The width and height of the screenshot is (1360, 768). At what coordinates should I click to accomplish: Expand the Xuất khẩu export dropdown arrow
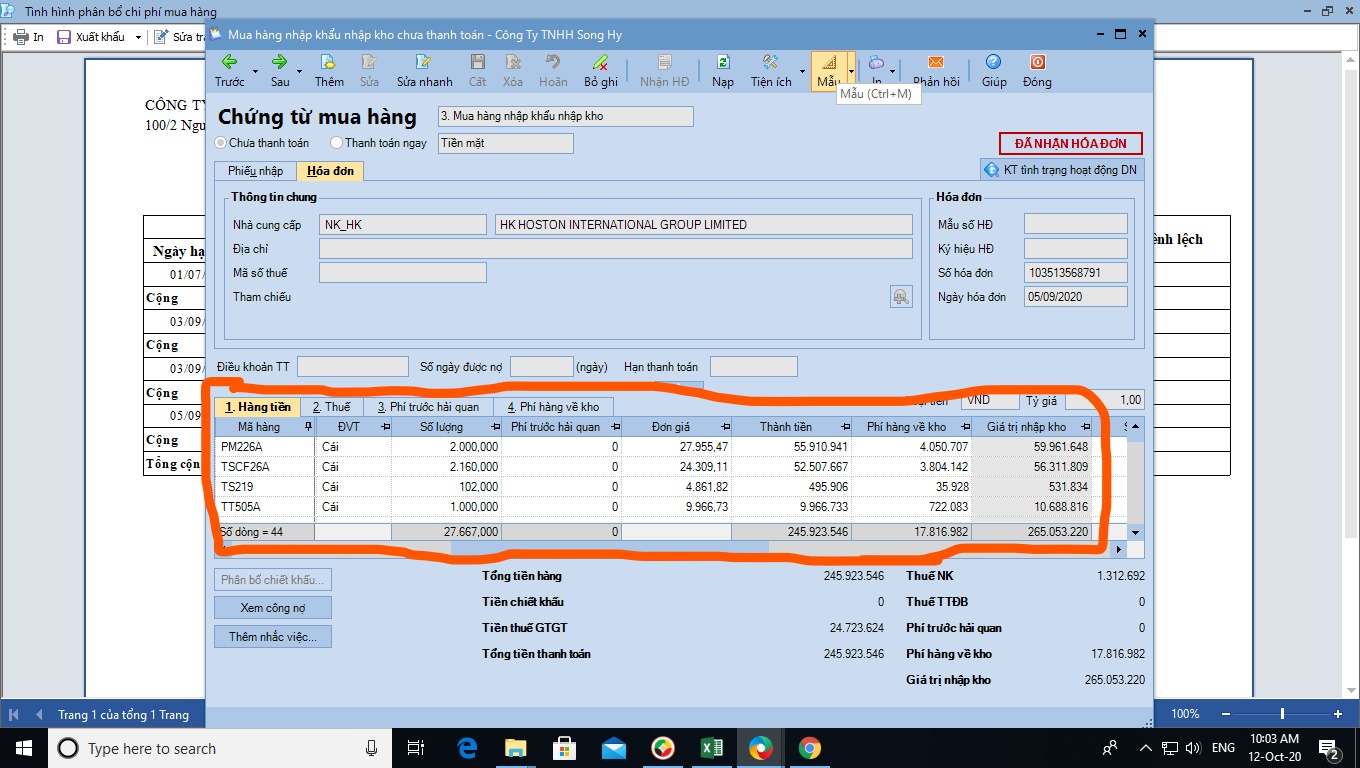[138, 37]
